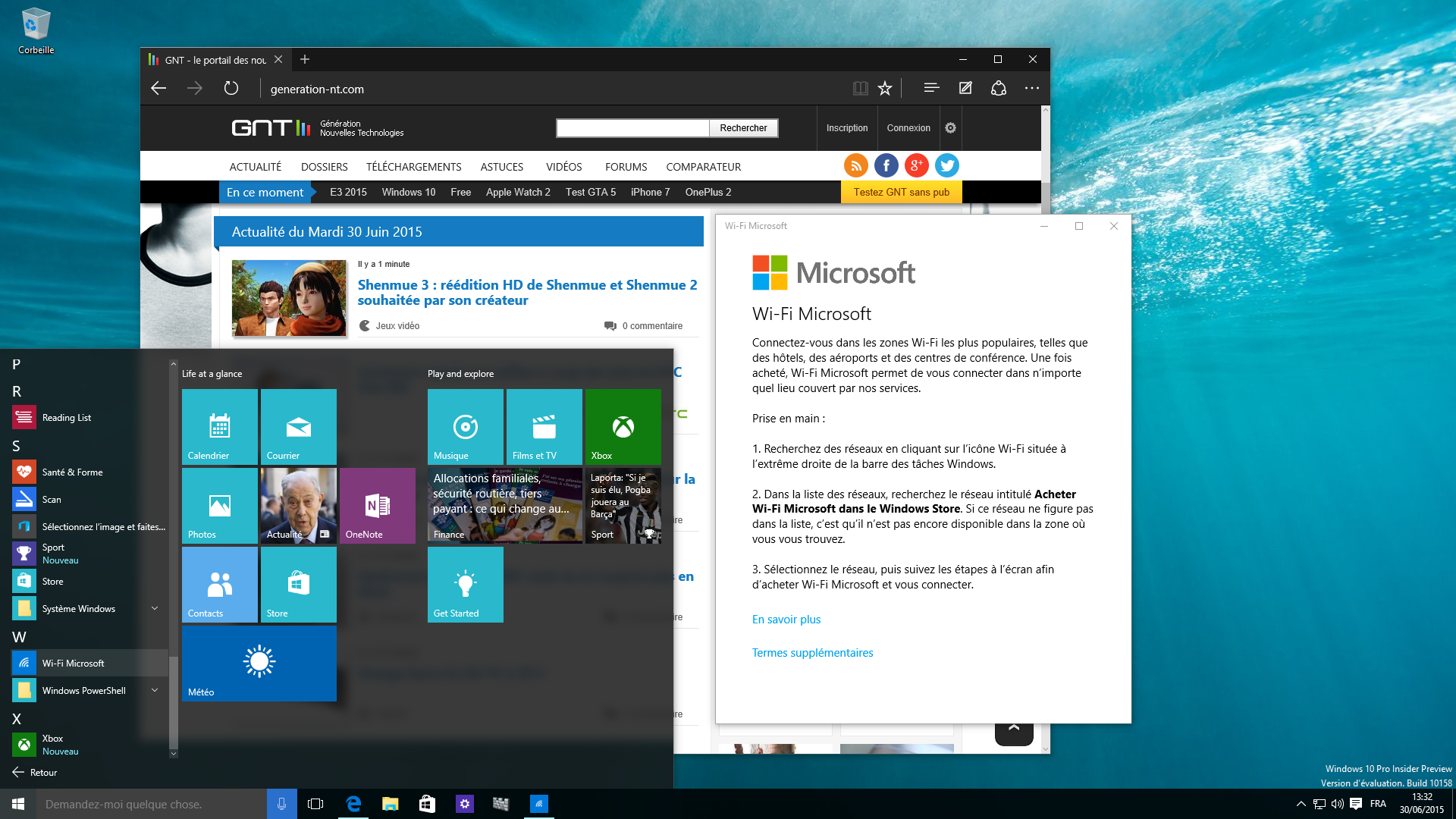
Task: Click the Edge address bar
Action: click(554, 89)
